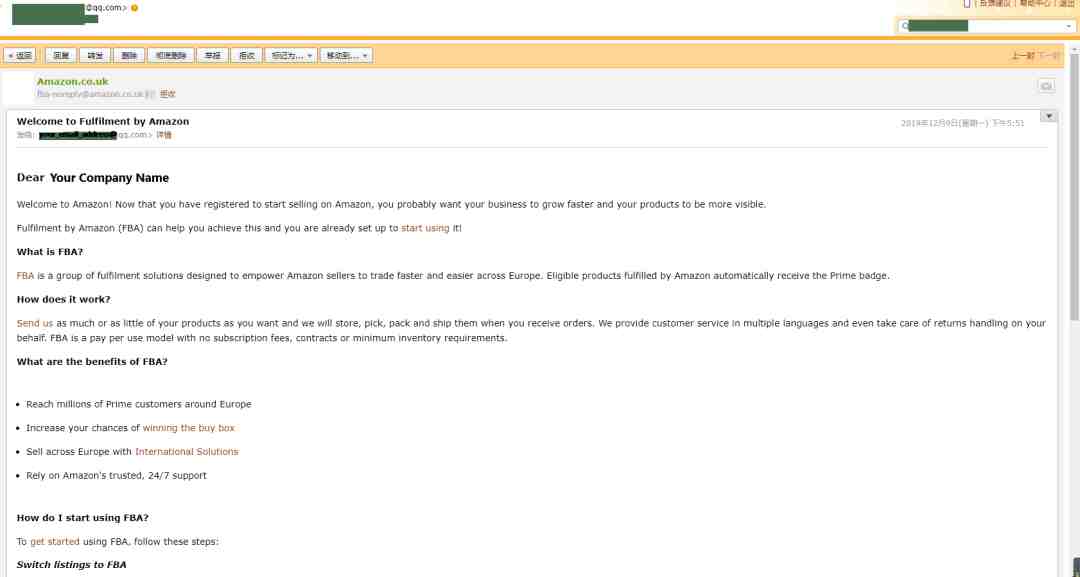Click the email date and time text
The width and height of the screenshot is (1080, 577).
point(962,123)
